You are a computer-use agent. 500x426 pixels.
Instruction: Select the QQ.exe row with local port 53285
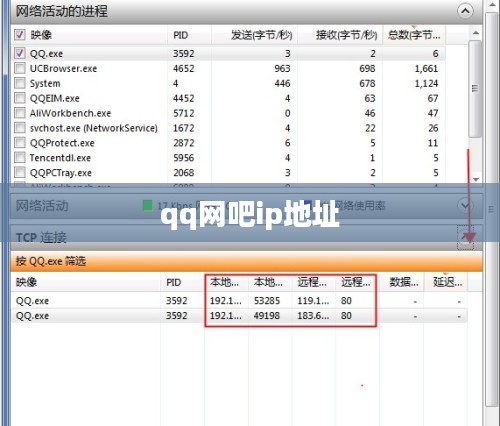pos(239,301)
